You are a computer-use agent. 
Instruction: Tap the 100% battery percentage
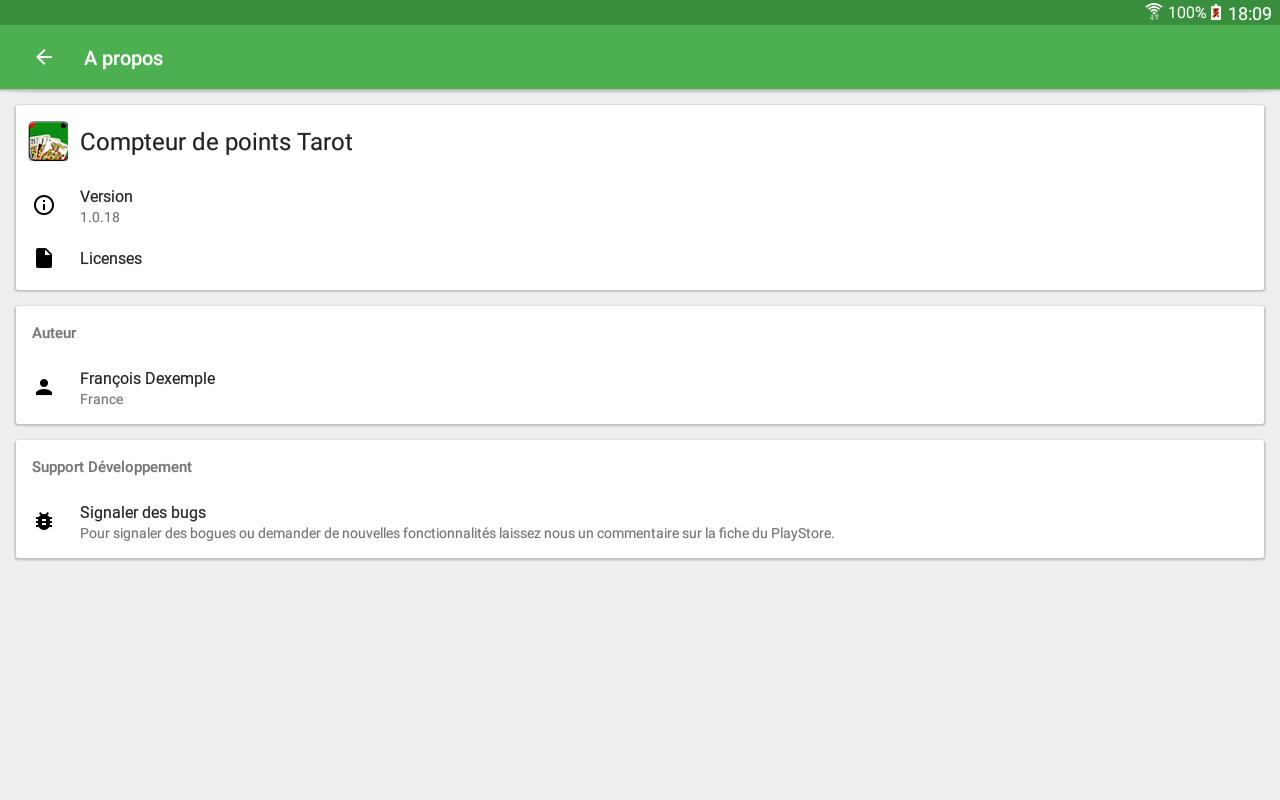click(1187, 13)
